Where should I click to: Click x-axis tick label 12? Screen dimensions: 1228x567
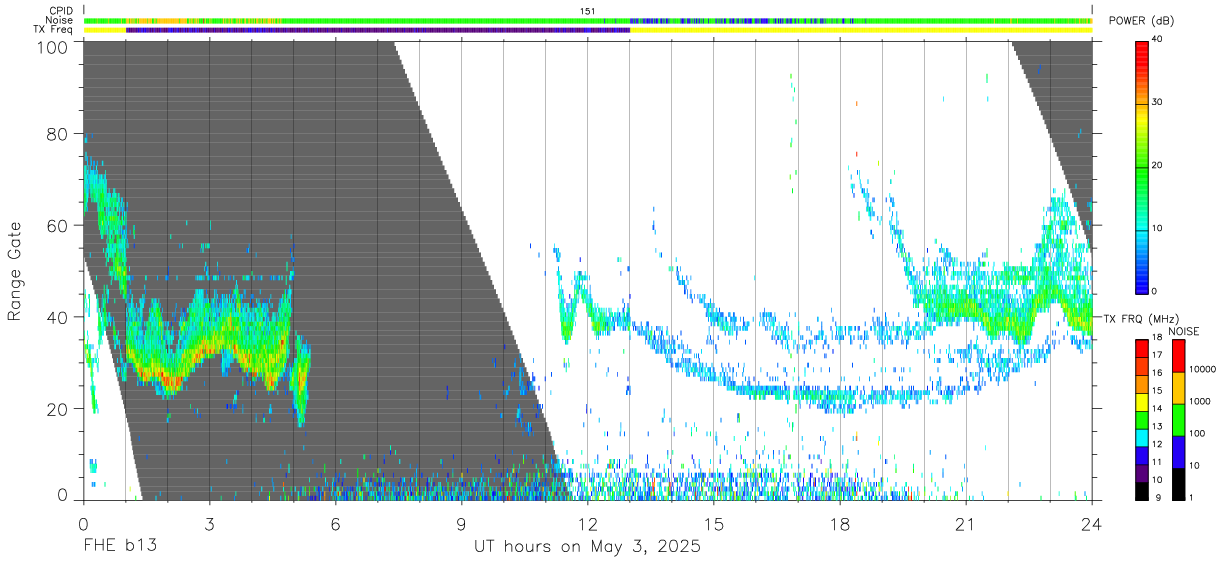point(587,524)
